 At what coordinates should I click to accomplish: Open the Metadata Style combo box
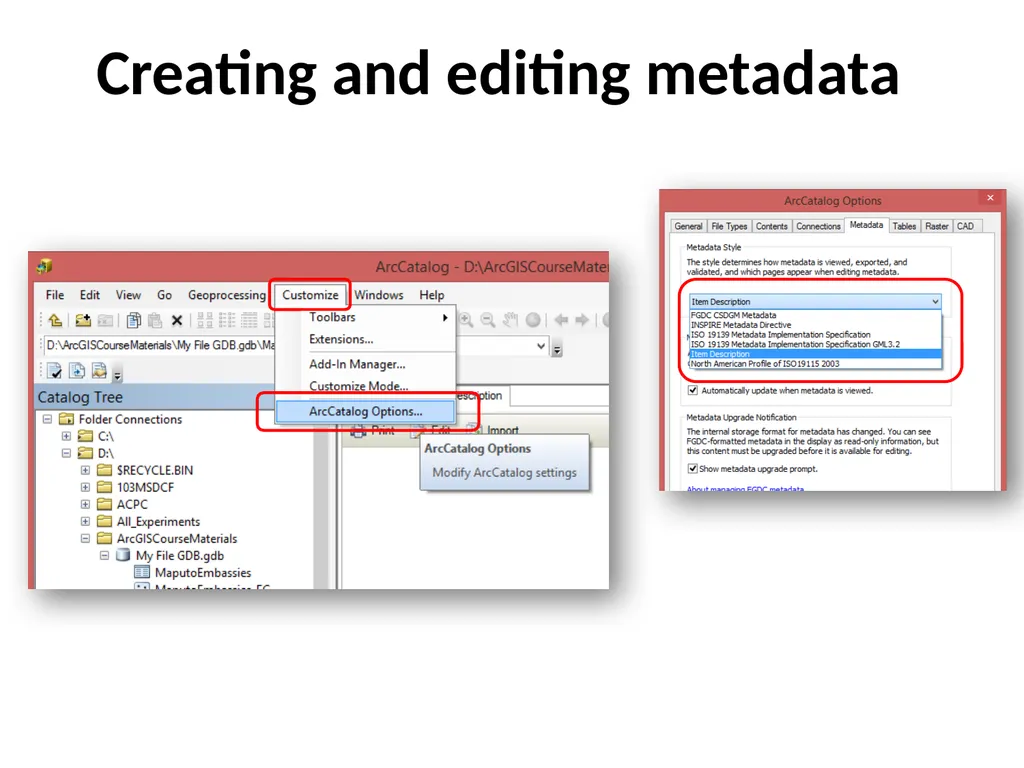(x=815, y=301)
